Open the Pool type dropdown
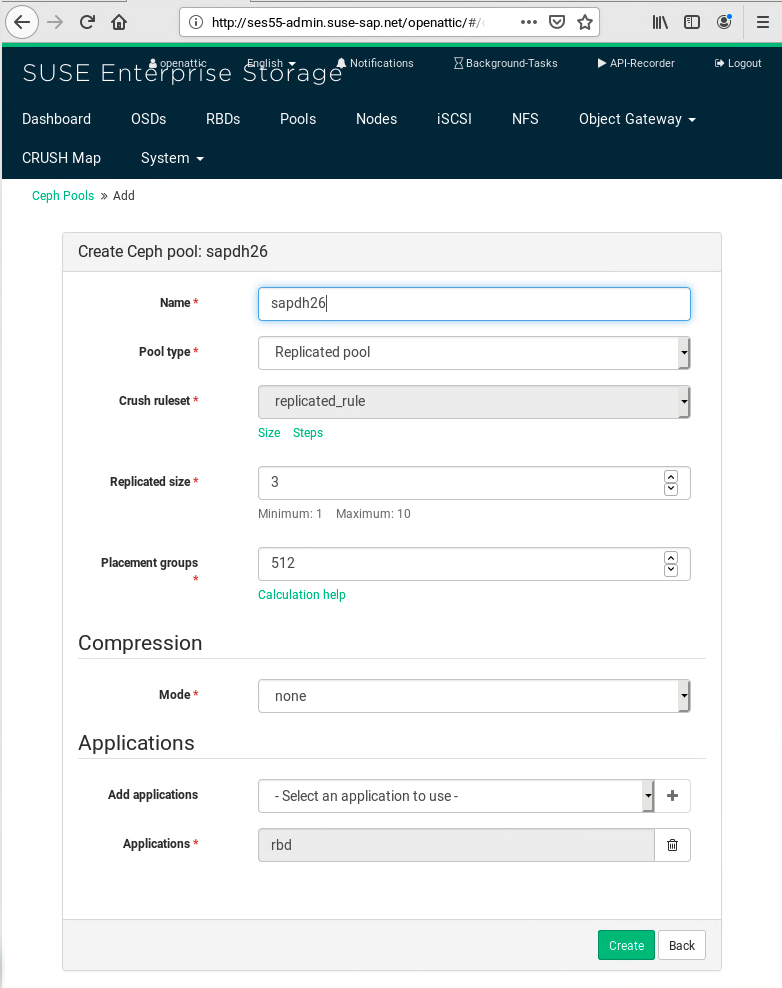 click(473, 352)
